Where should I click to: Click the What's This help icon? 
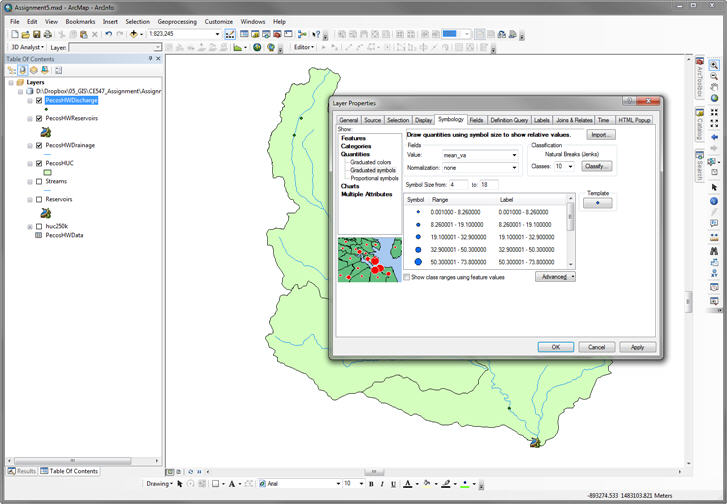(316, 34)
